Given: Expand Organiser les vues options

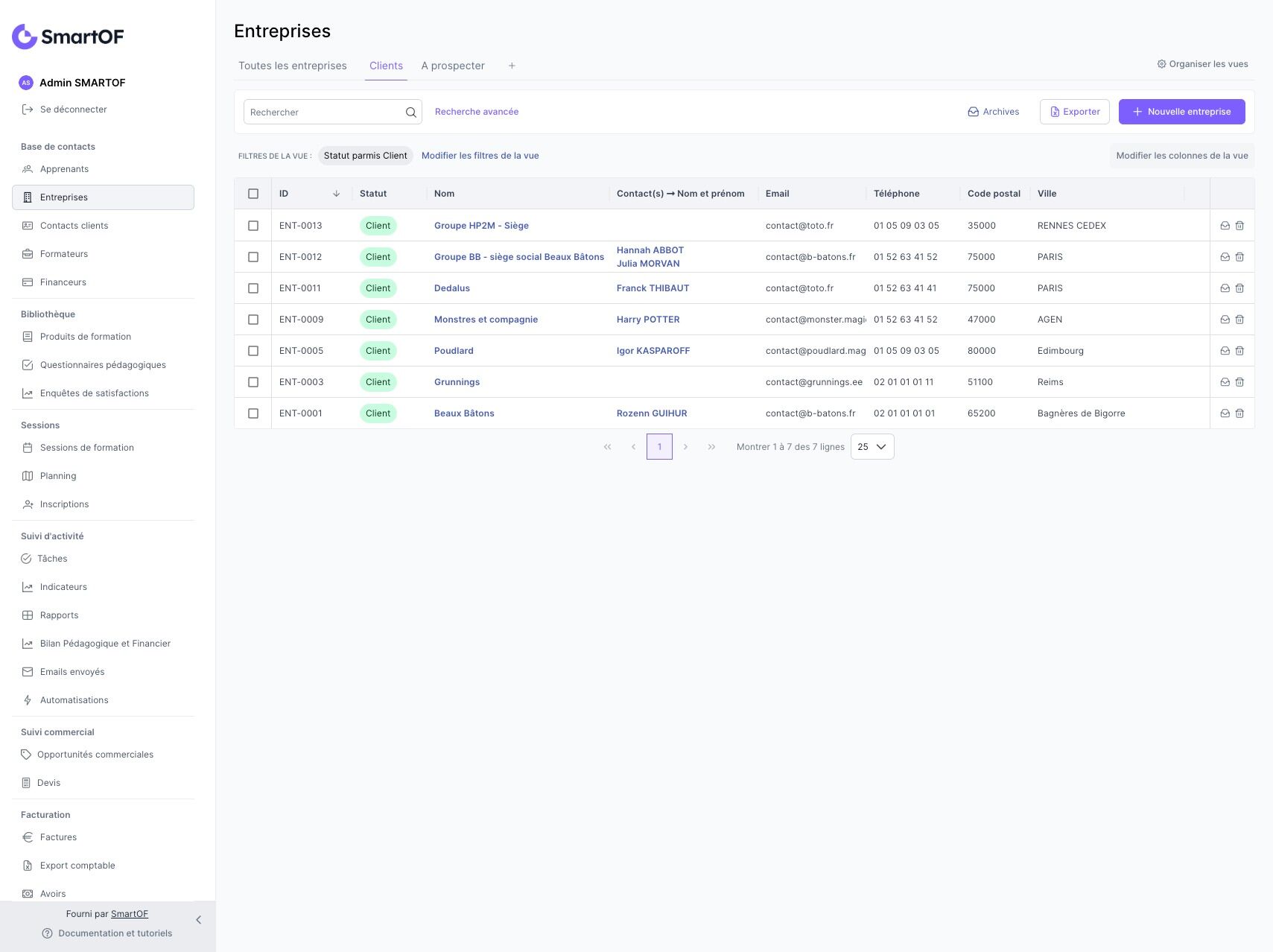Looking at the screenshot, I should pyautogui.click(x=1202, y=64).
